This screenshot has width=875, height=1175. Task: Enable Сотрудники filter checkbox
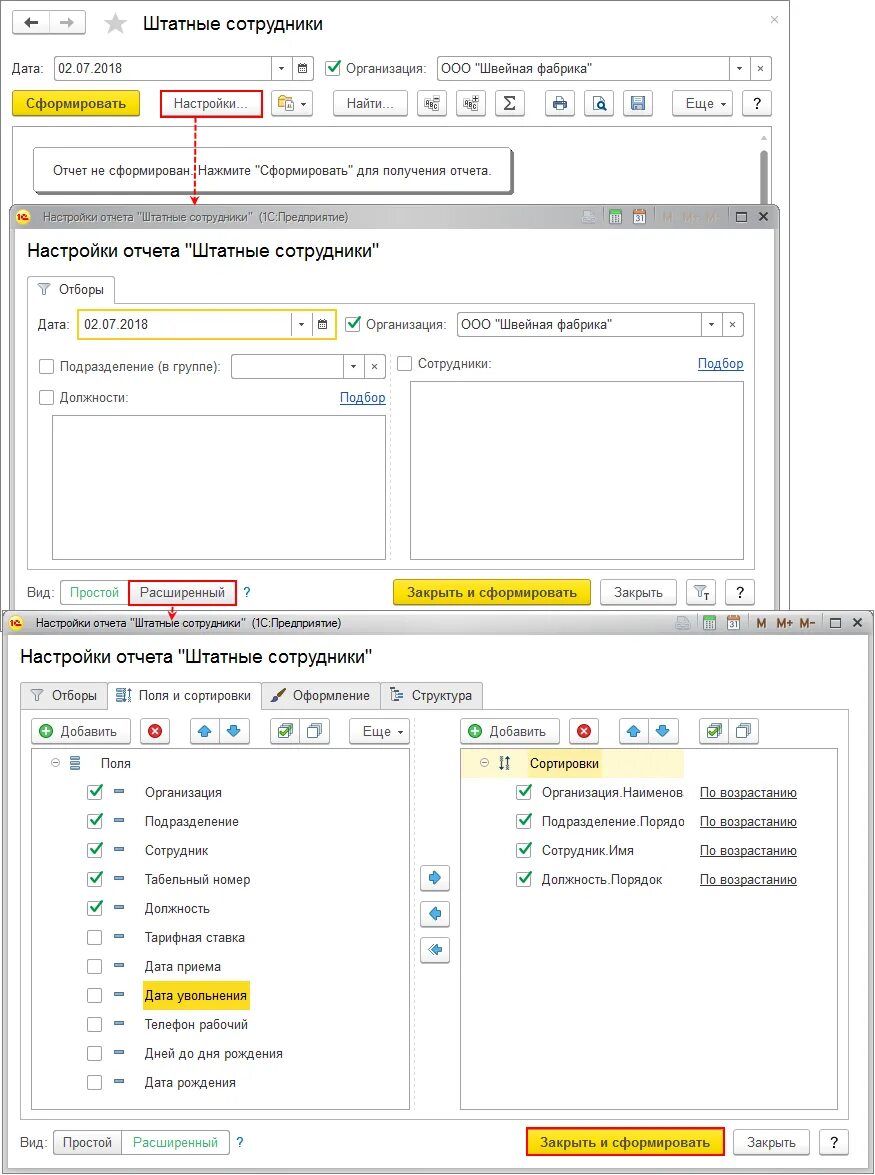click(x=405, y=363)
